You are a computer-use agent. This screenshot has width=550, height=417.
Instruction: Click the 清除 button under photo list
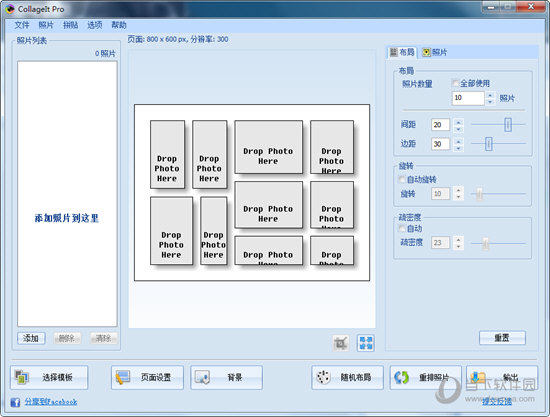(x=103, y=338)
